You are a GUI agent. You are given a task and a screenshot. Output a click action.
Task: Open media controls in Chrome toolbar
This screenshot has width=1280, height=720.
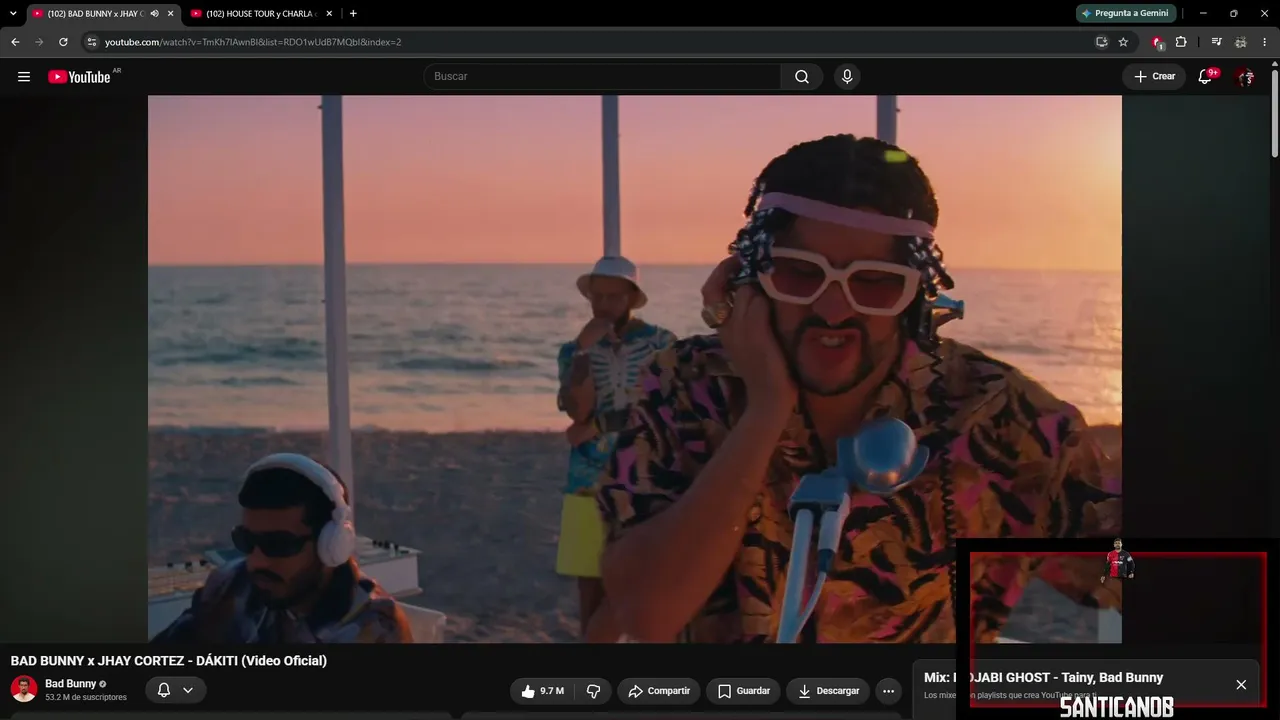(1216, 42)
